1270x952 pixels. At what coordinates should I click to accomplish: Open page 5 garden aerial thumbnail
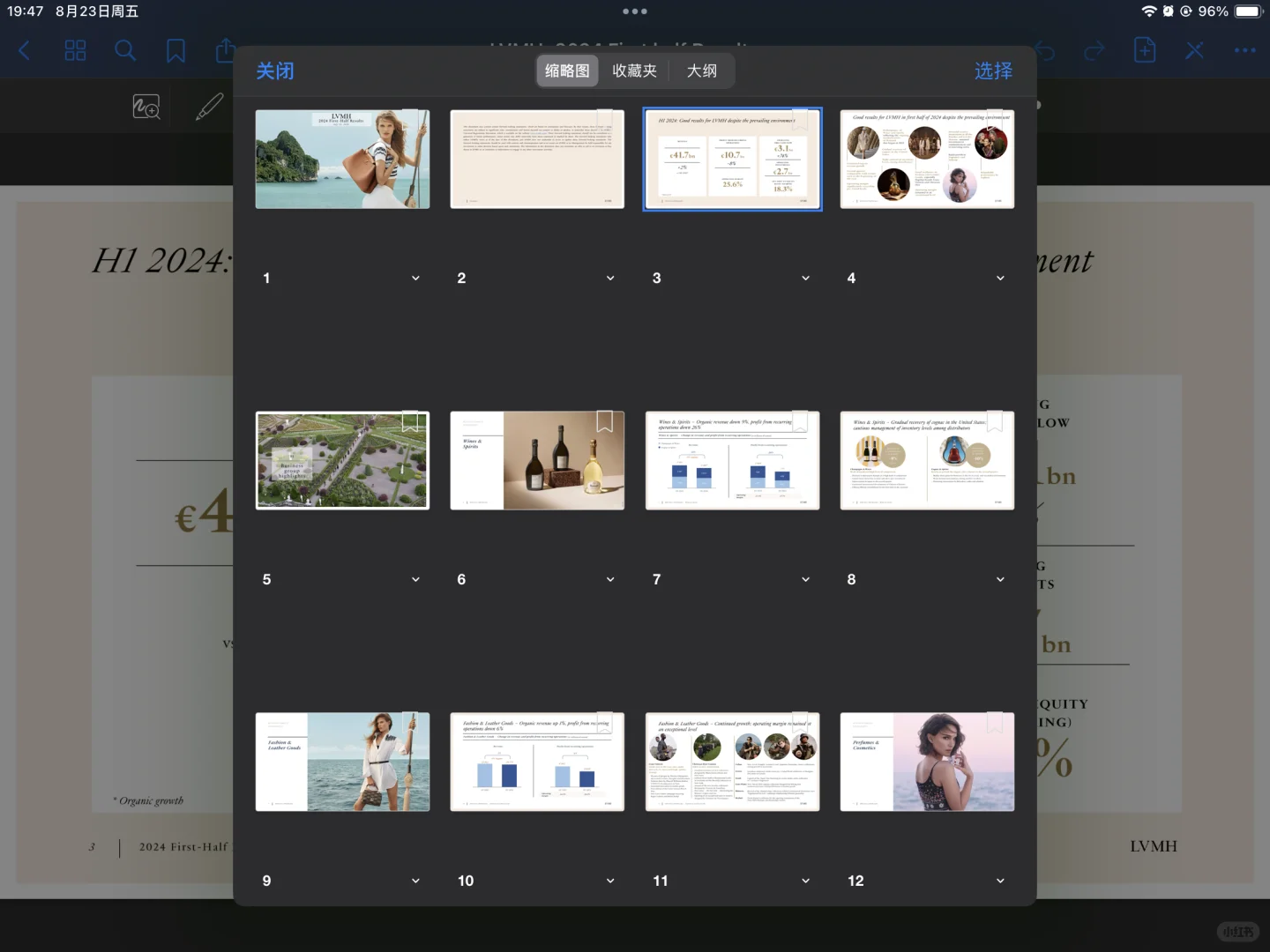(x=342, y=460)
